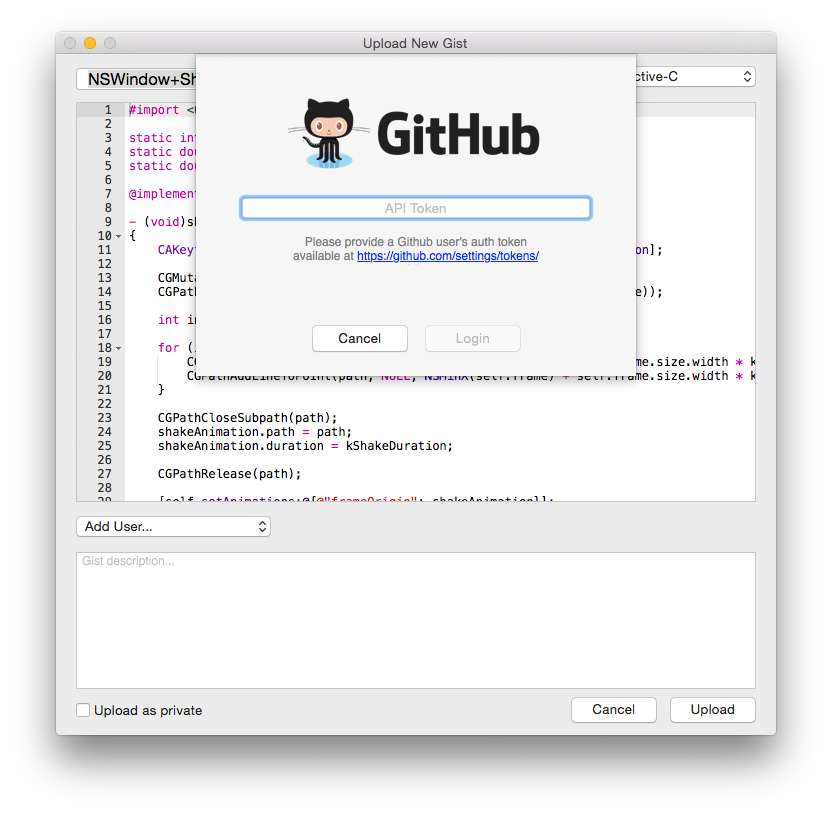Click '#import' on code line 1
The width and height of the screenshot is (832, 815).
coord(154,110)
